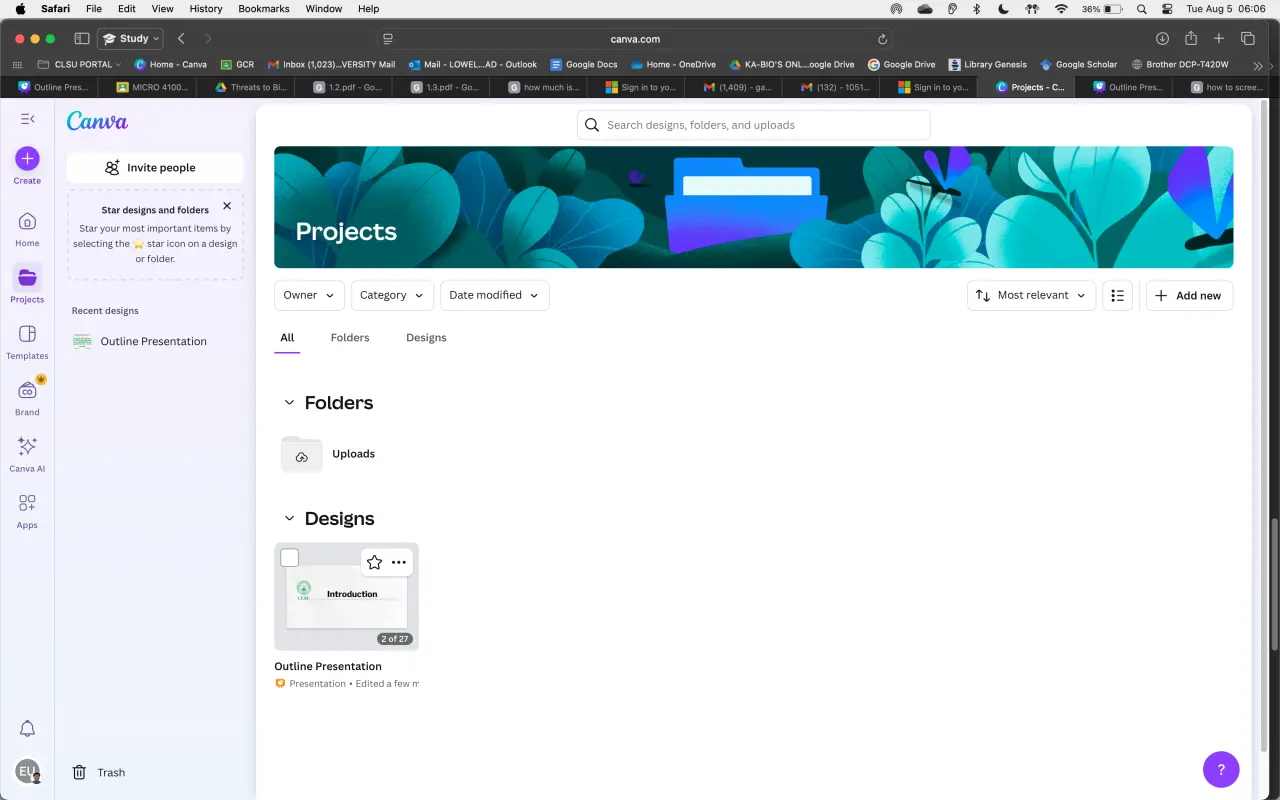Click the Safari share icon
This screenshot has width=1280, height=800.
tap(1191, 38)
